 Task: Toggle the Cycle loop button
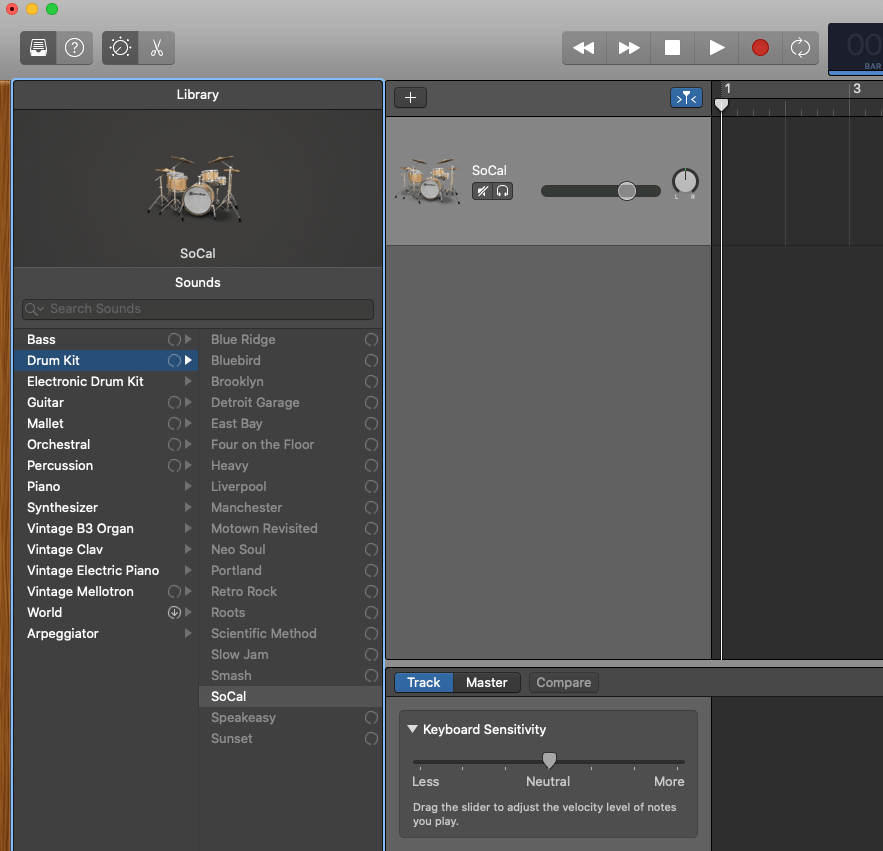tap(800, 48)
